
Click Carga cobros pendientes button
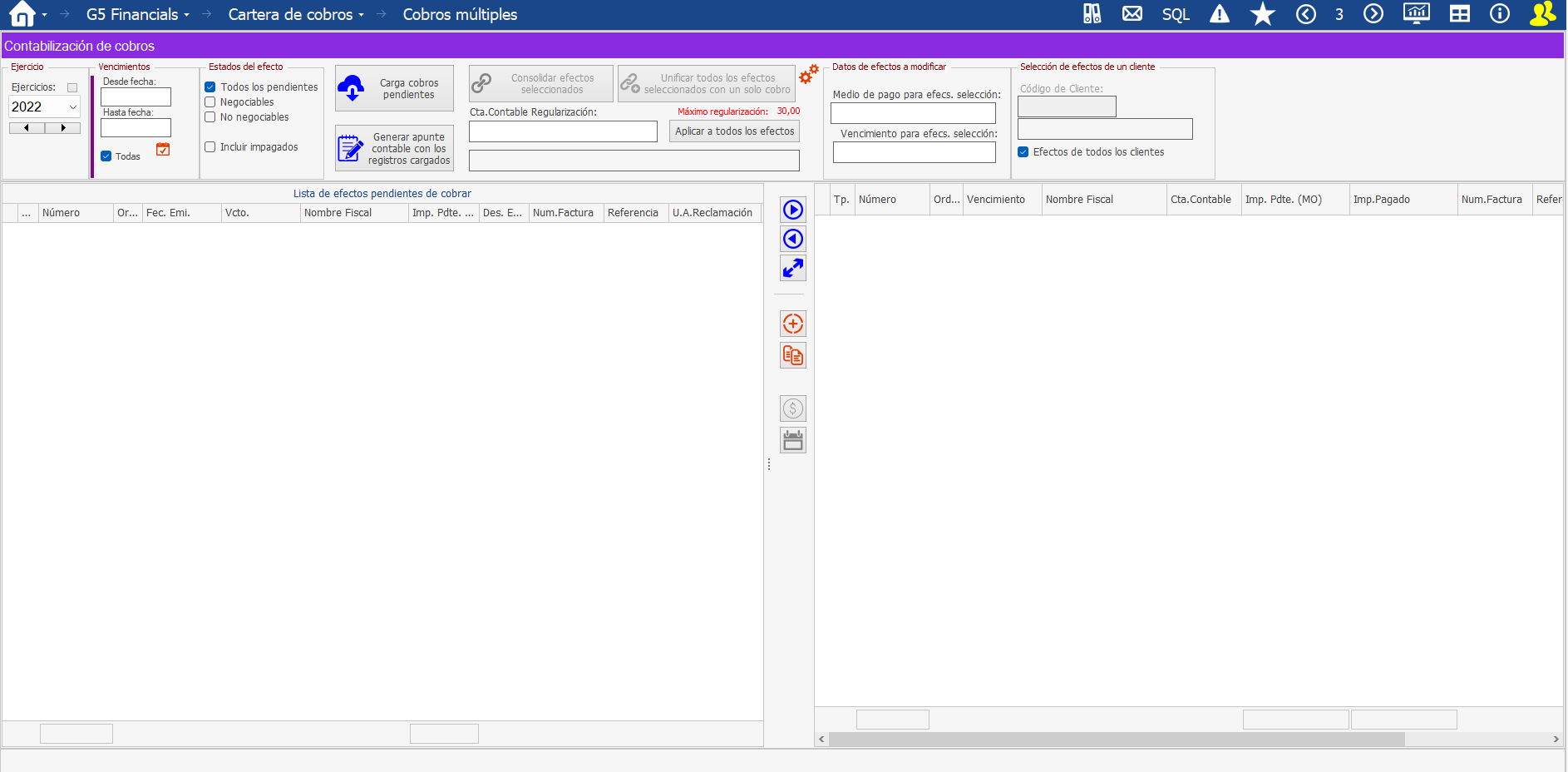tap(394, 88)
